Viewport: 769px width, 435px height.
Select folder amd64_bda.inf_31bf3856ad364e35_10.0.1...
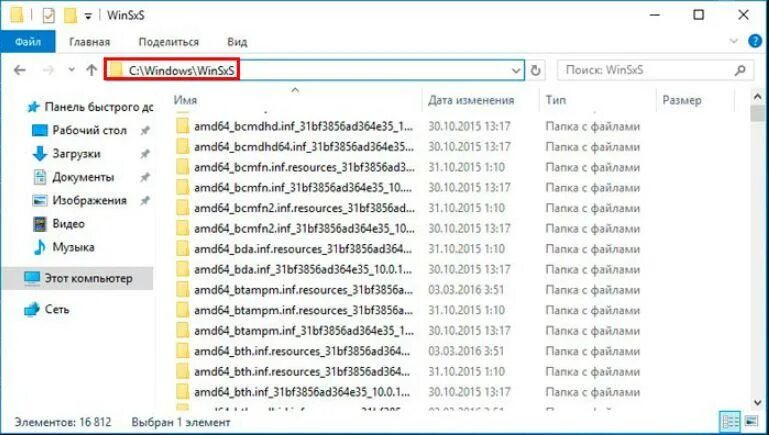coord(303,269)
